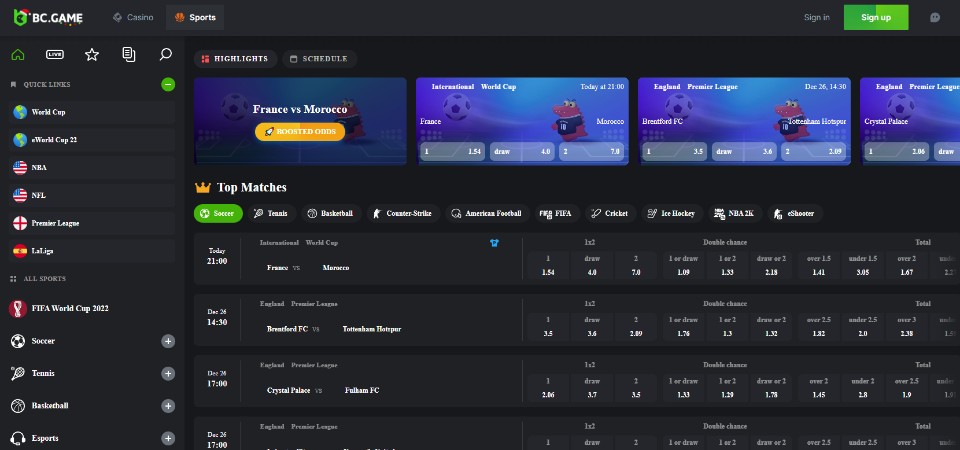This screenshot has width=960, height=450.
Task: Click the green Sign up button
Action: (x=876, y=17)
